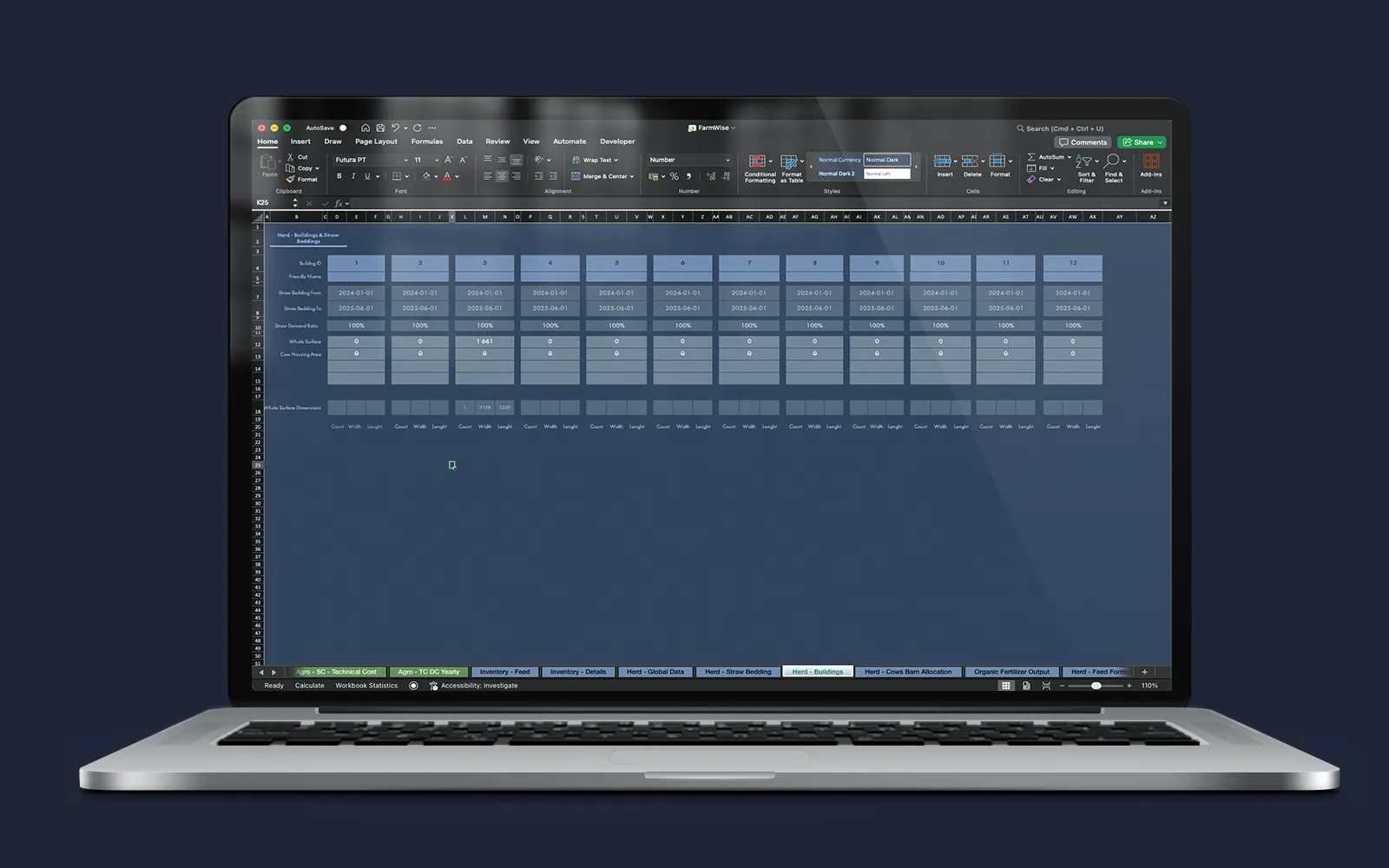Expand the AutoSum dropdown arrow
1389x868 pixels.
(x=1070, y=157)
